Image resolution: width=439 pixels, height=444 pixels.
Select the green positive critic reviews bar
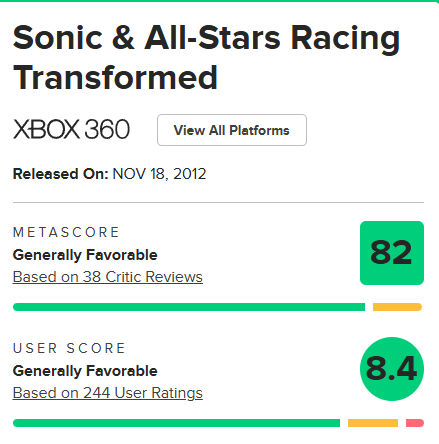tap(189, 307)
